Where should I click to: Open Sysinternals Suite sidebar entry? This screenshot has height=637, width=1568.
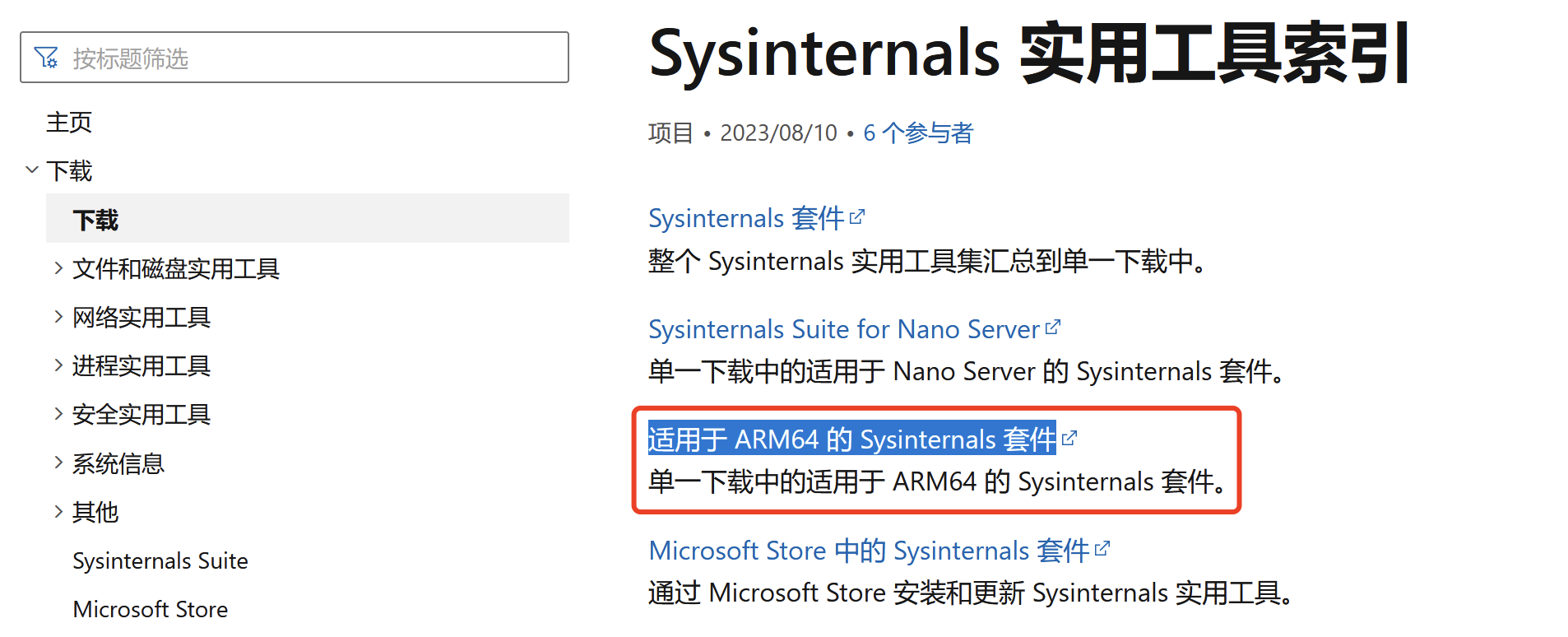pyautogui.click(x=160, y=561)
